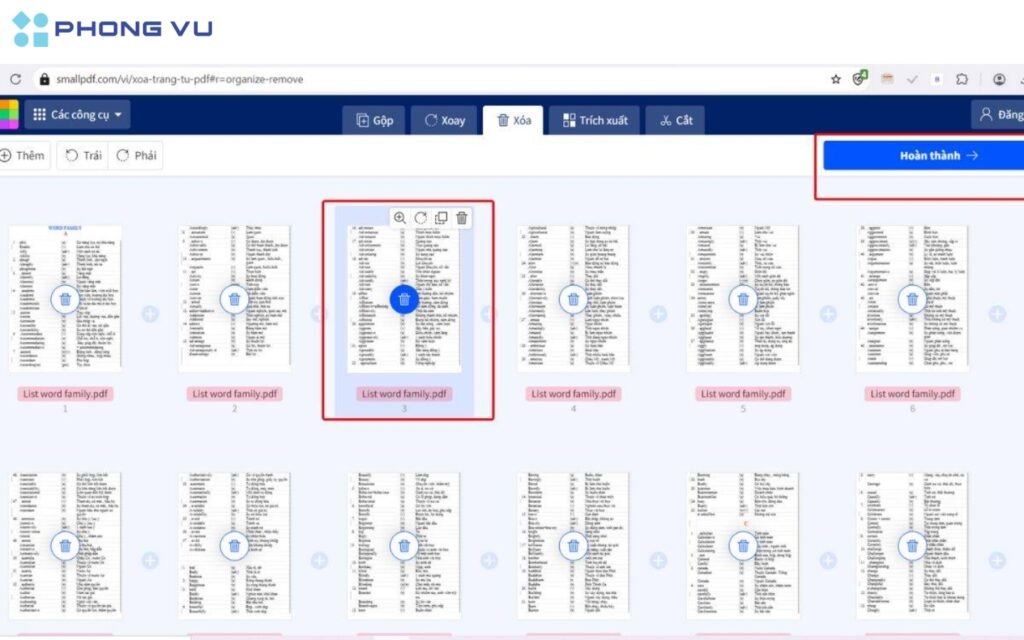Click the zoom magnifier icon on page 3

[400, 218]
